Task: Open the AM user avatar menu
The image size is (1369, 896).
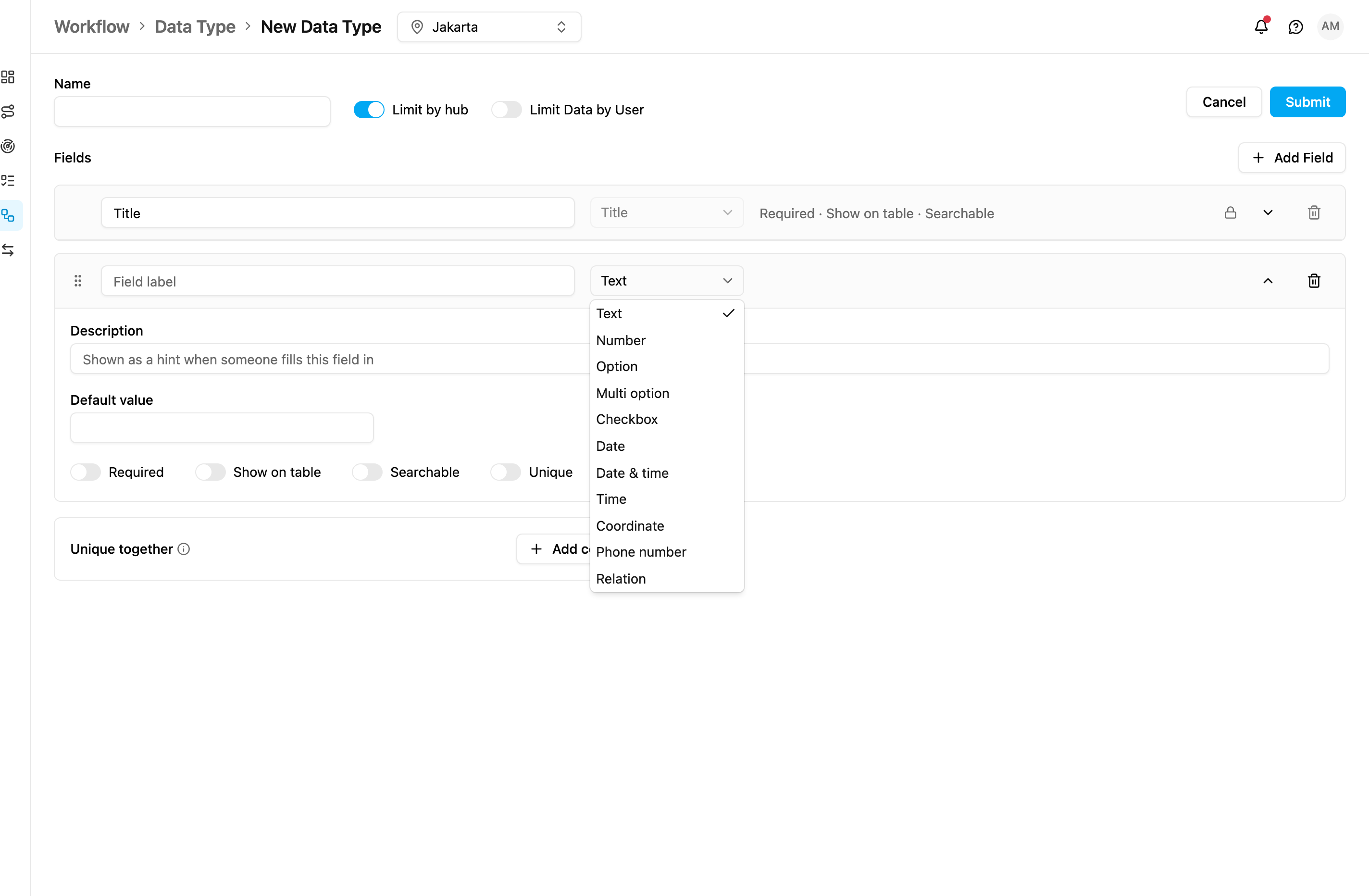Action: 1330,26
